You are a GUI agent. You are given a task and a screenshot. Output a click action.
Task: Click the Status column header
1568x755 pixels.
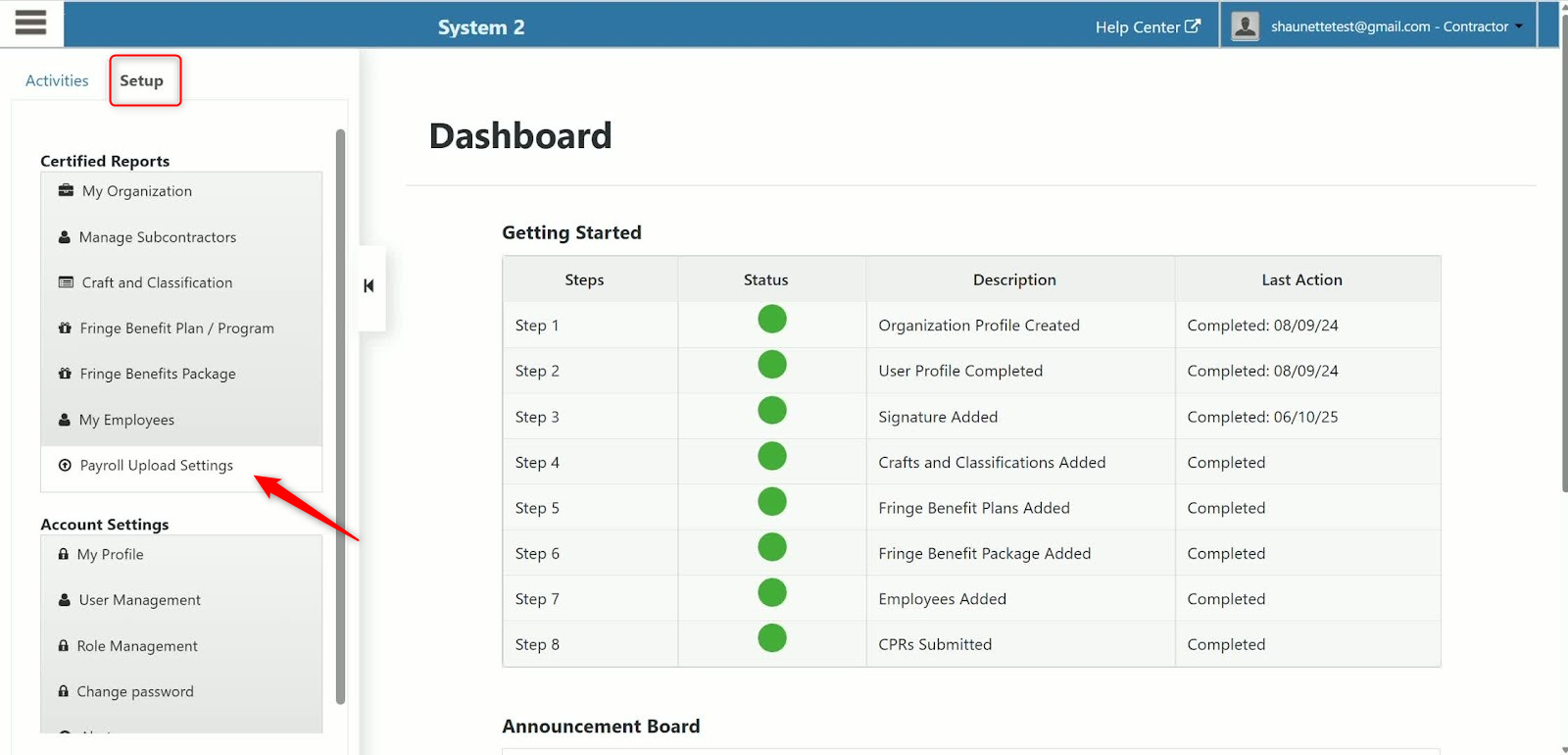[x=766, y=279]
